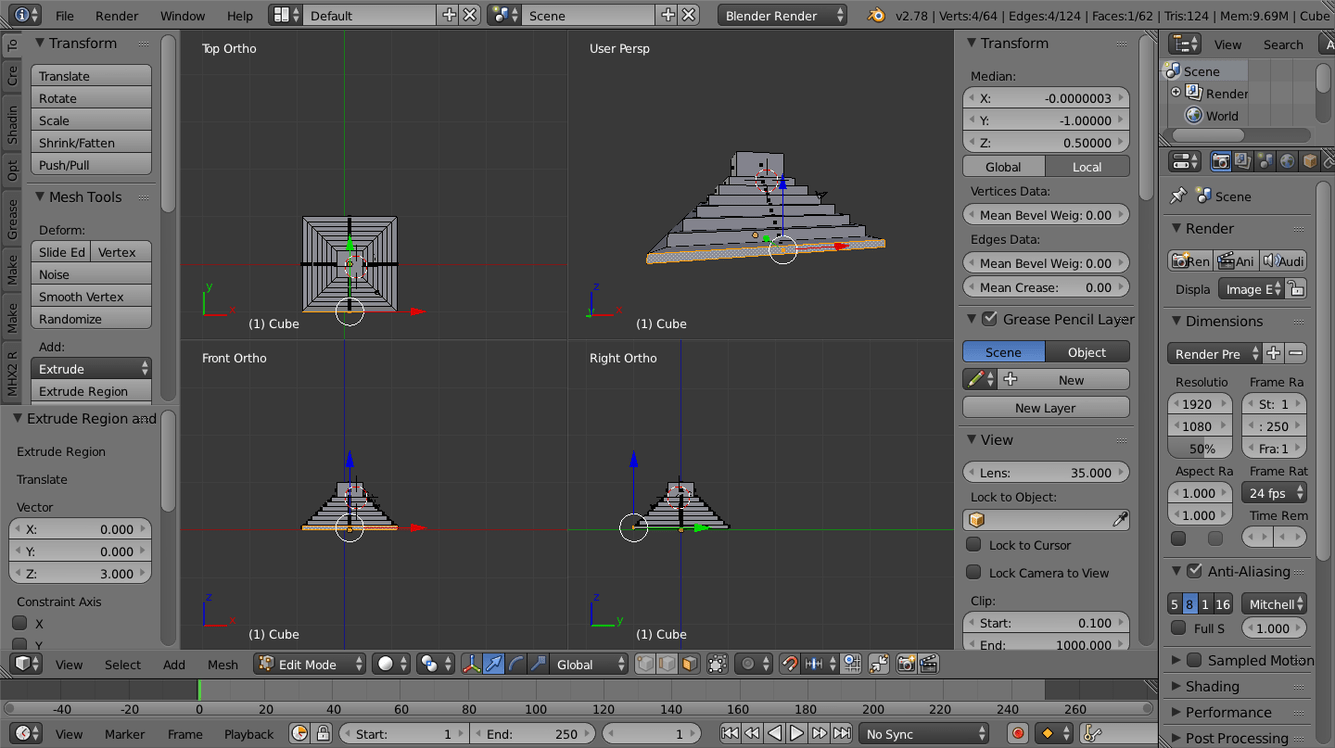Open the World properties tab icon
The width and height of the screenshot is (1335, 748).
[x=1288, y=161]
